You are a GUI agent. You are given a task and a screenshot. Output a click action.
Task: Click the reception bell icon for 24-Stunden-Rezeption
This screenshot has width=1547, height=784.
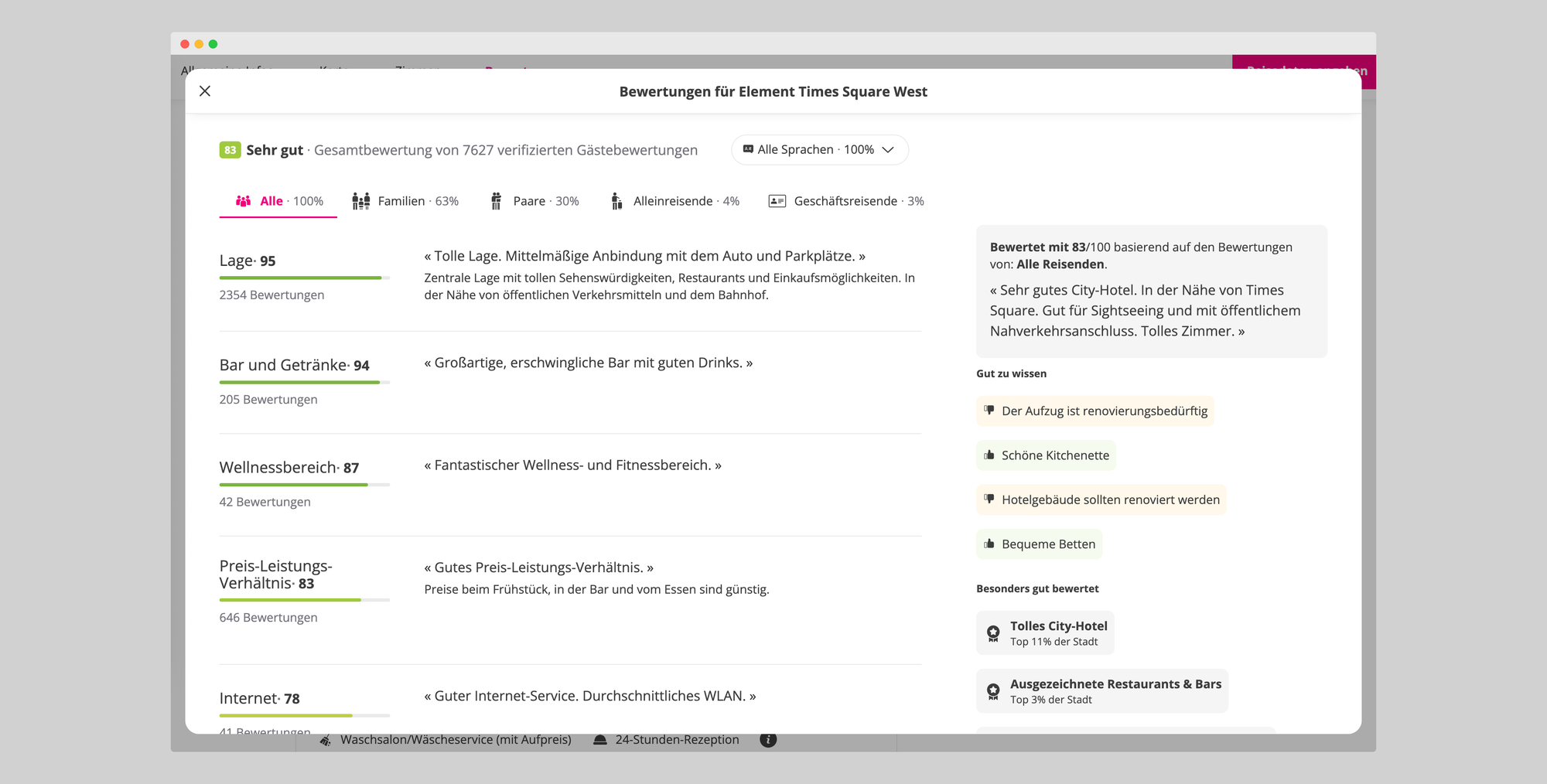(600, 740)
